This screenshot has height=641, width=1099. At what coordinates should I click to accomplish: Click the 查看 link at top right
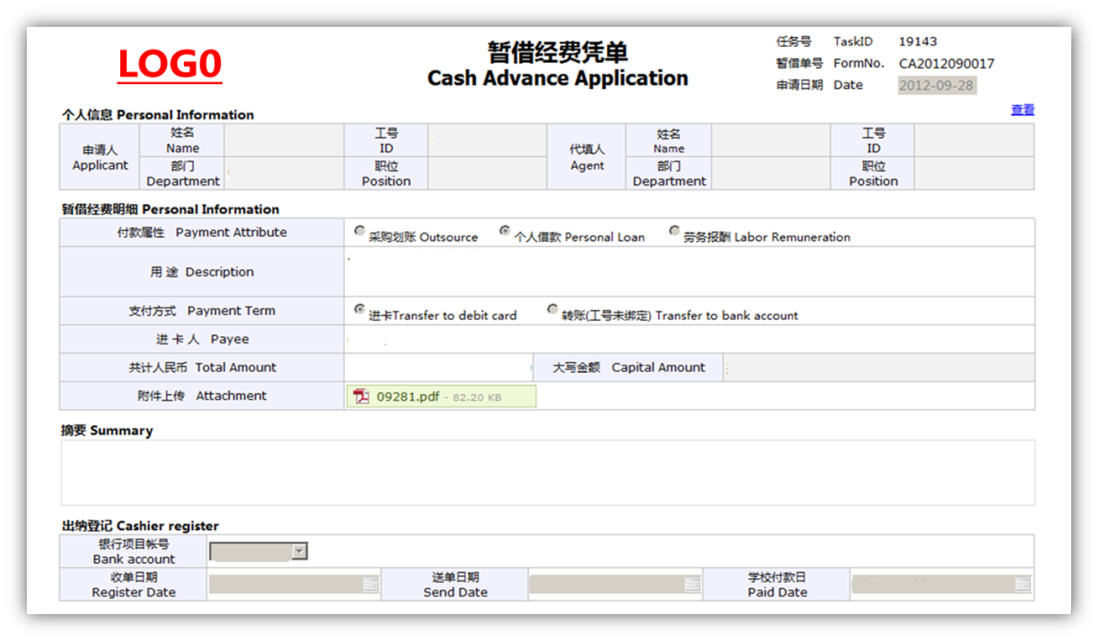pyautogui.click(x=1022, y=110)
